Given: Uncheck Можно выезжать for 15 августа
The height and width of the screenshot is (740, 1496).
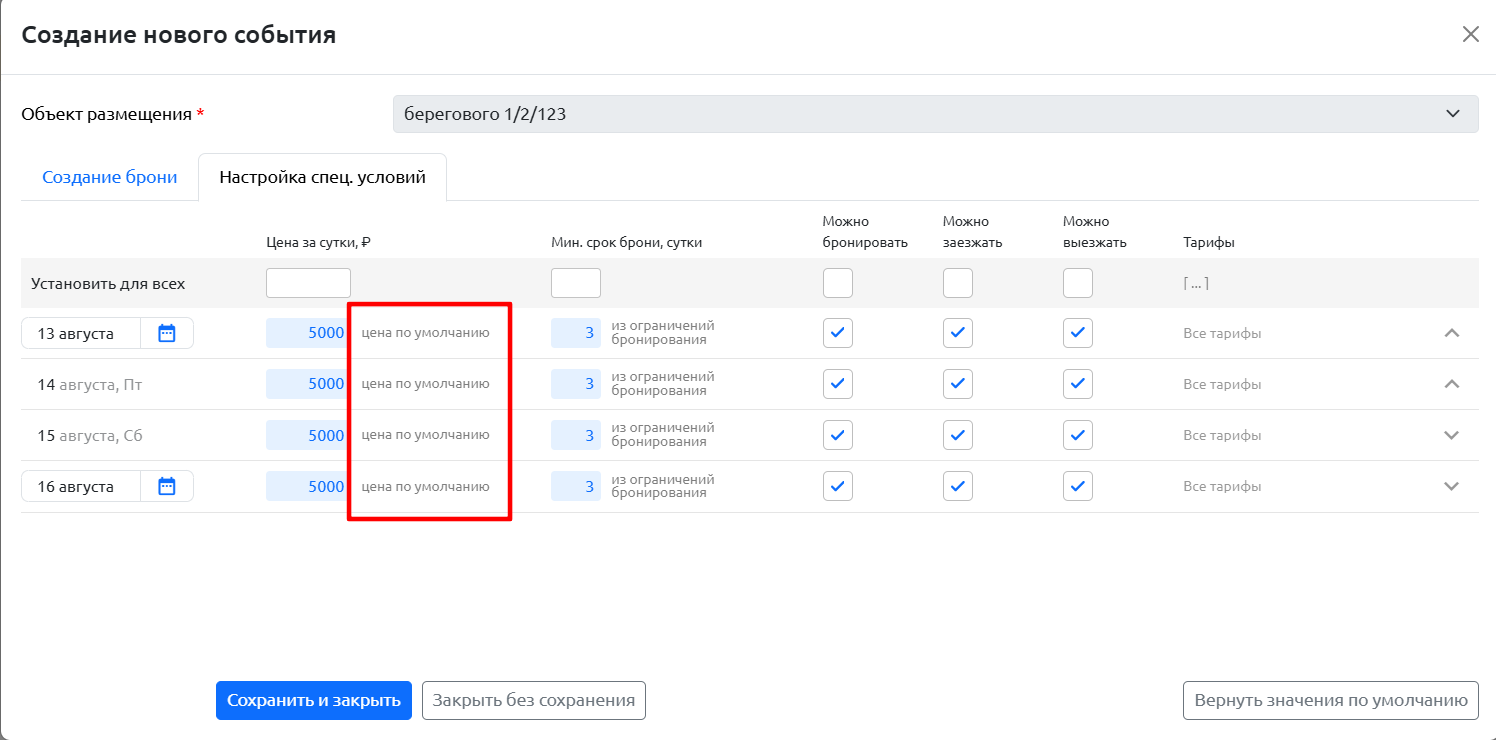Looking at the screenshot, I should point(1078,435).
